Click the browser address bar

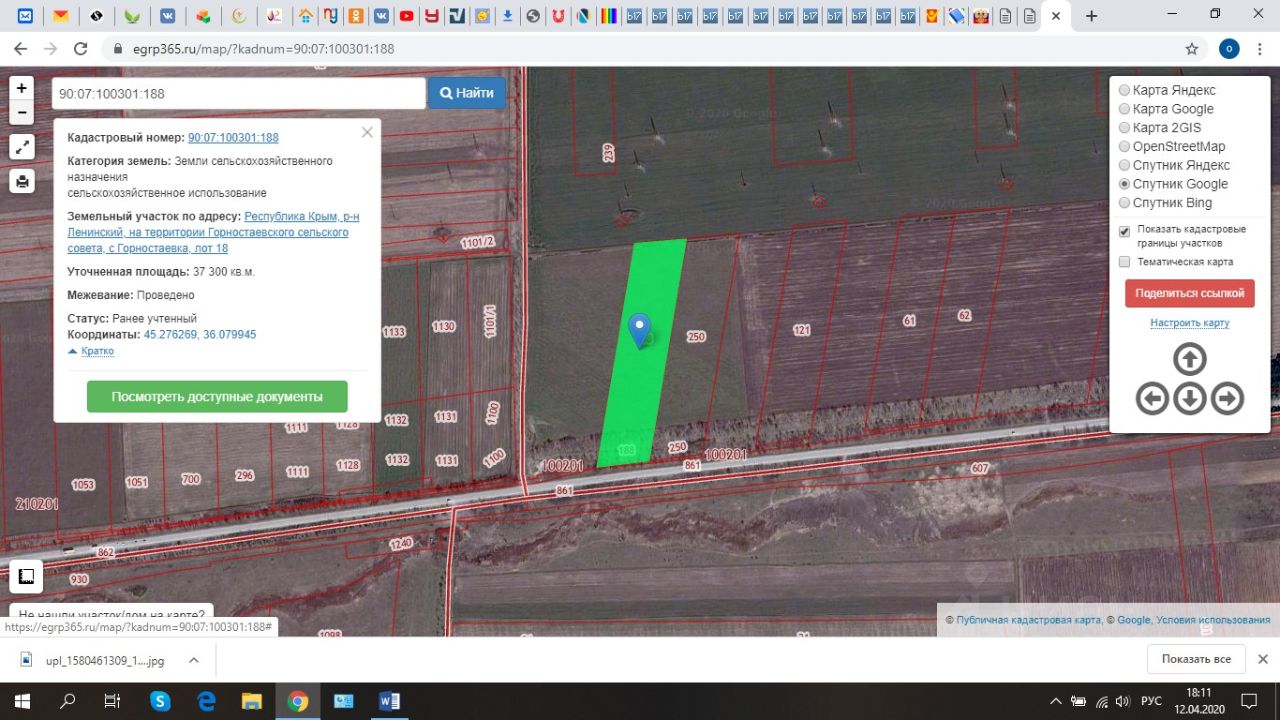coord(640,48)
